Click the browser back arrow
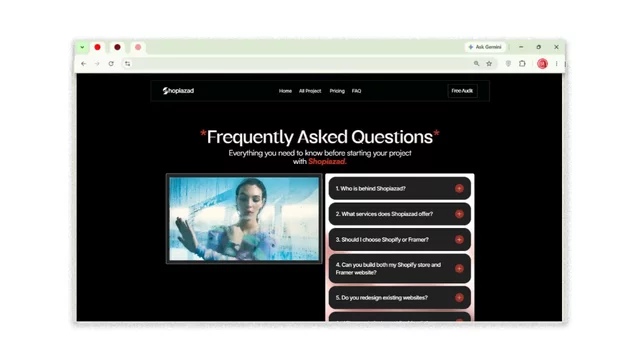Screen dimensions: 640x360 [83, 64]
